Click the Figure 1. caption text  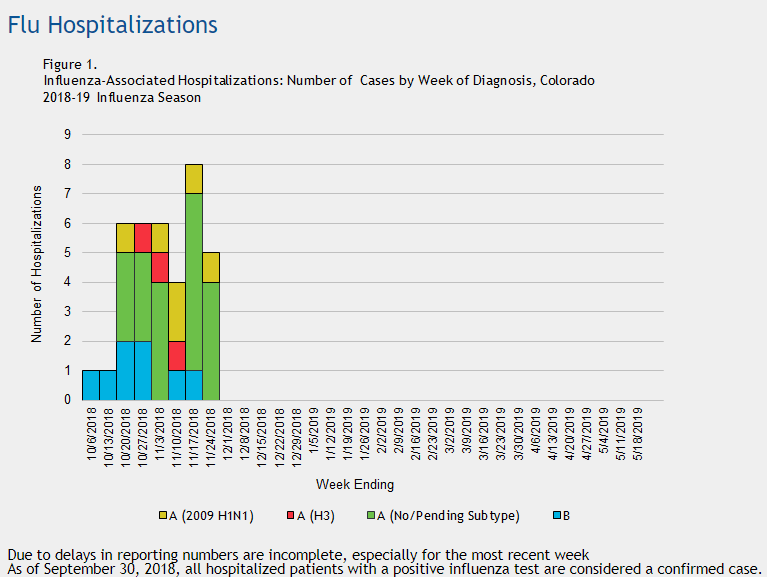point(70,65)
